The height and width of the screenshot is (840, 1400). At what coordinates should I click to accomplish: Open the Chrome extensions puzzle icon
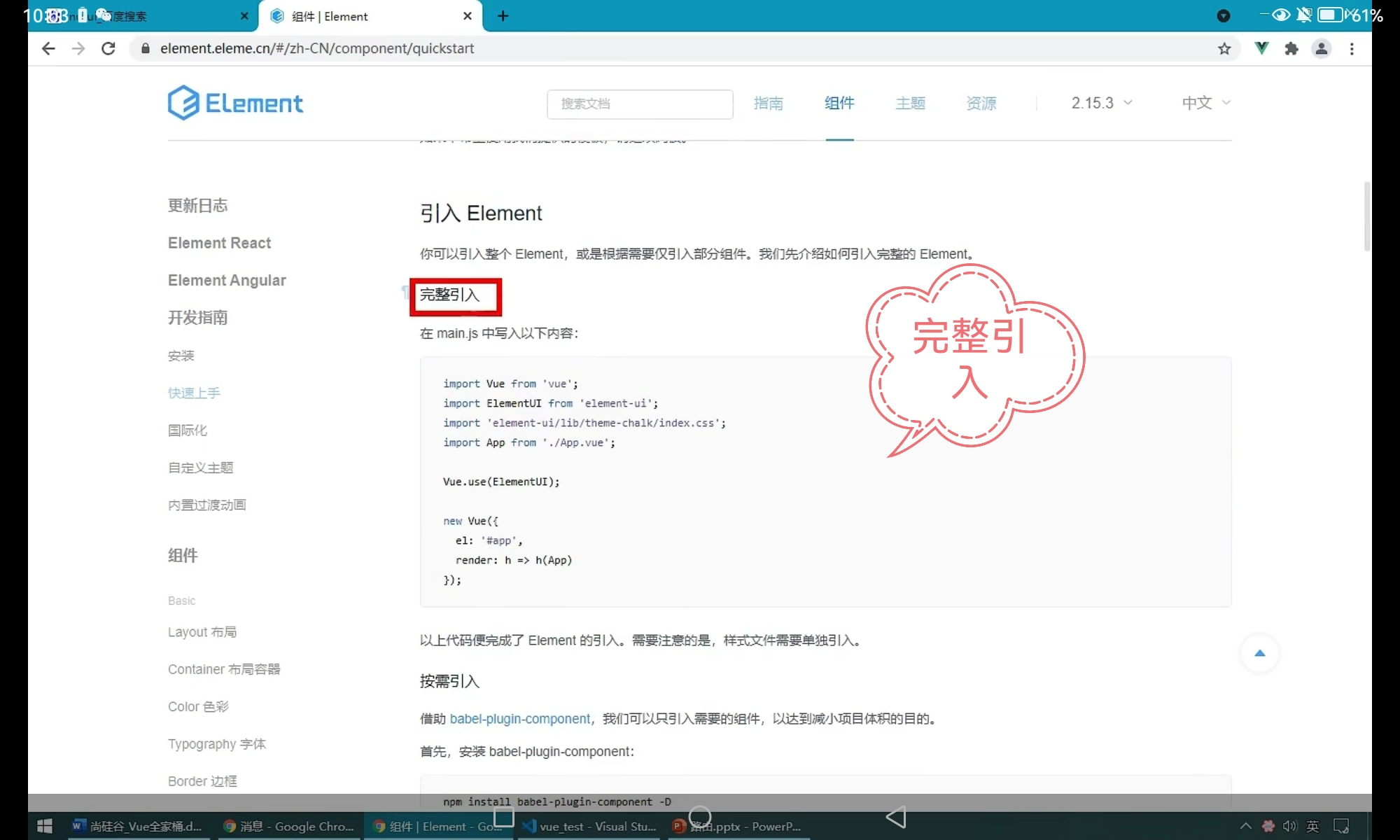1291,48
